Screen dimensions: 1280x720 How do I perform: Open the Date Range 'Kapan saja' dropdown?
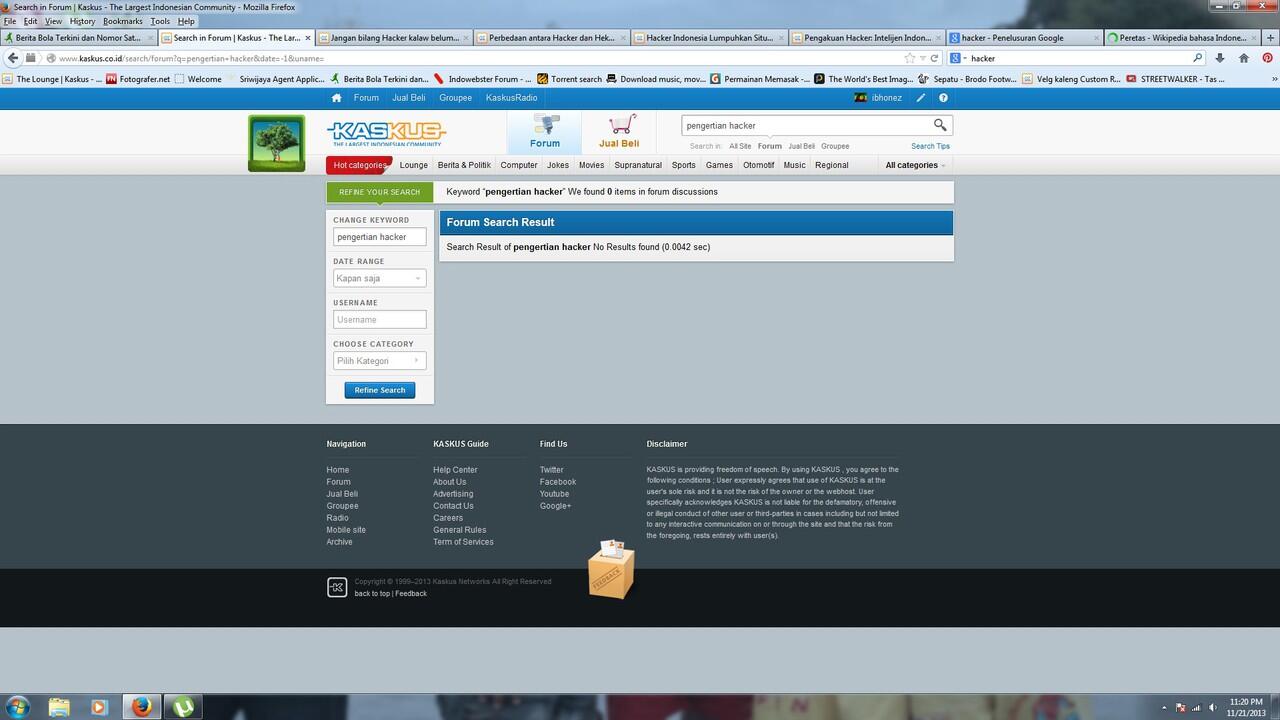pyautogui.click(x=379, y=278)
